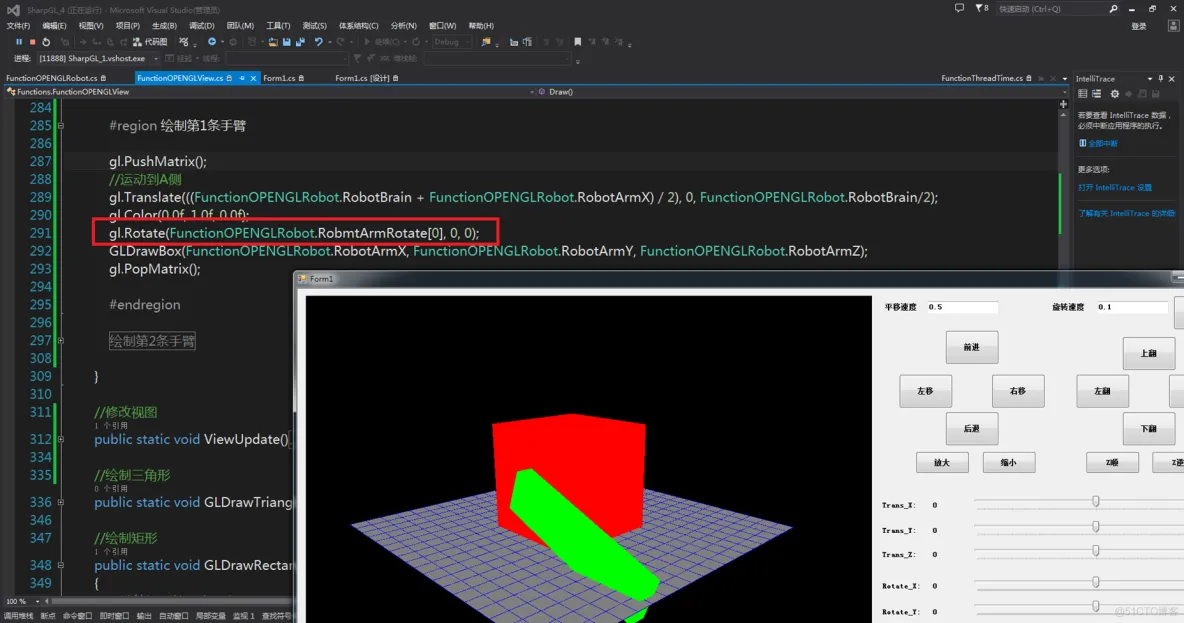Click the 旋转速度 input field showing 0.1
1184x623 pixels.
1132,307
